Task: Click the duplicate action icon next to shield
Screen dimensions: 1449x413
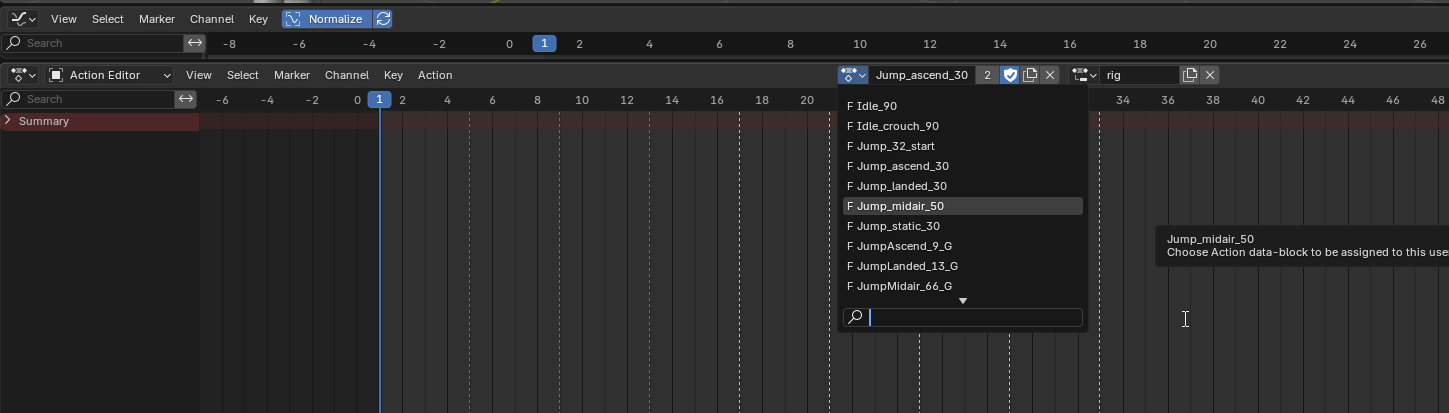Action: pyautogui.click(x=1030, y=75)
